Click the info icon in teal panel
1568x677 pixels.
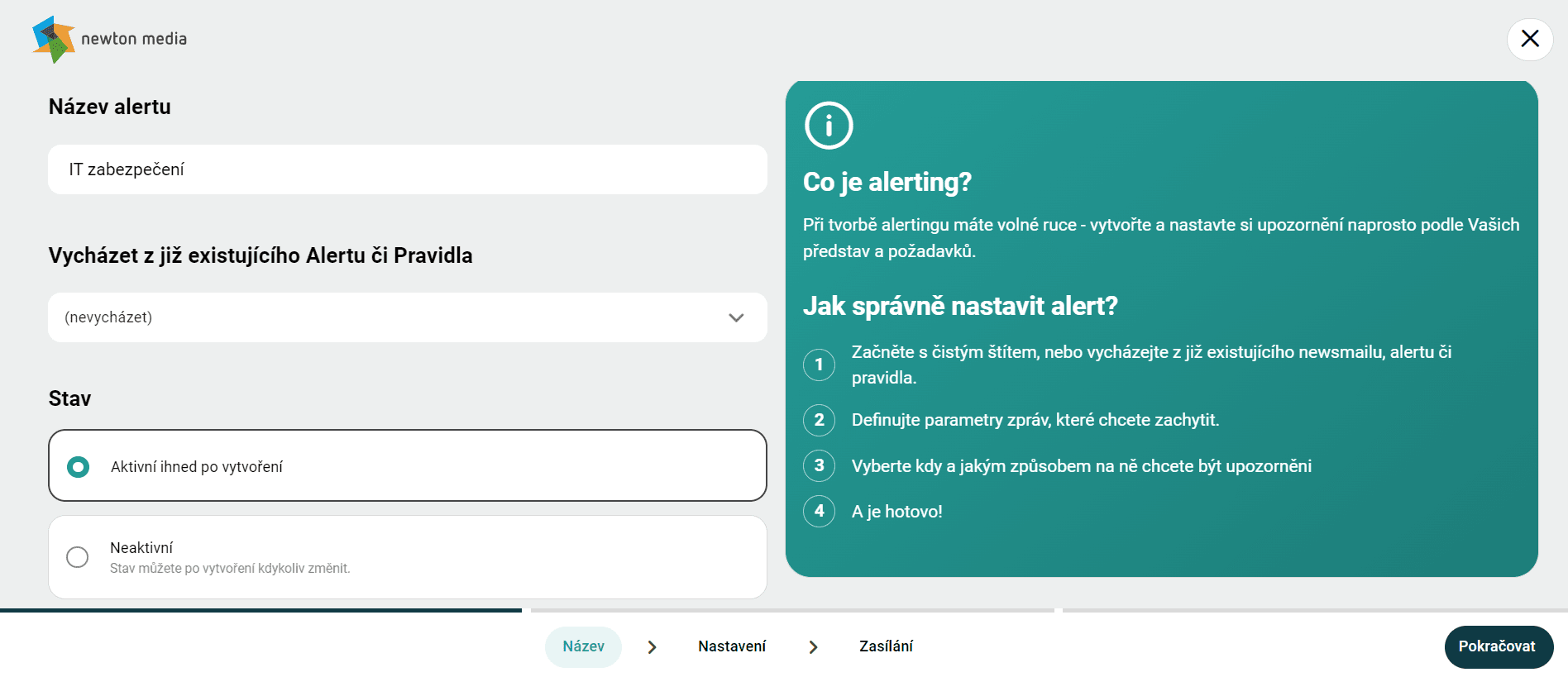pos(829,126)
